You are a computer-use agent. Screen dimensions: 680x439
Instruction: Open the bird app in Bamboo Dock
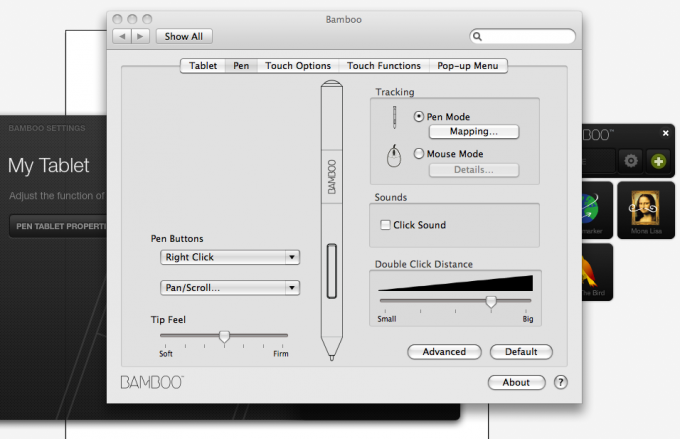point(597,272)
